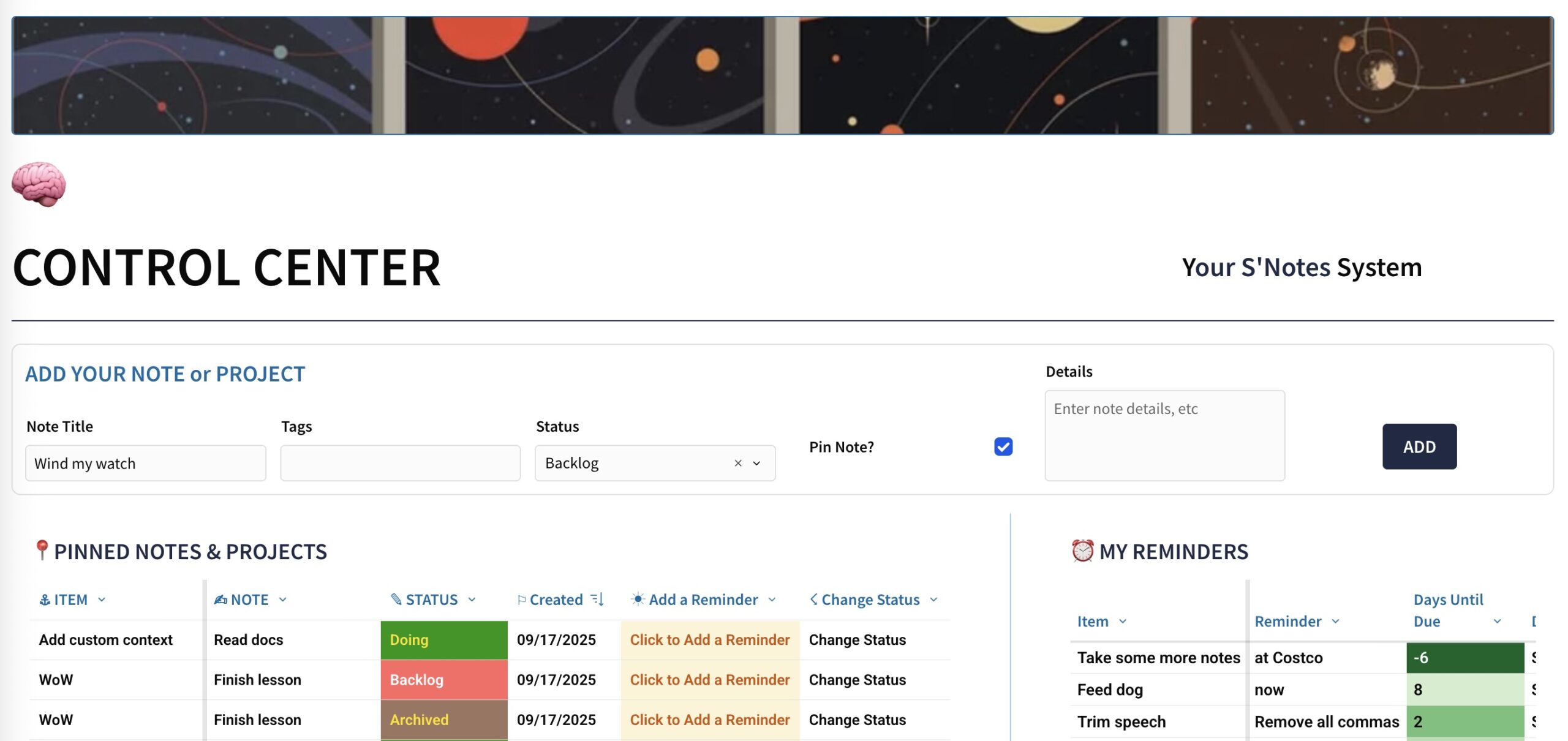Click Change Status for the Archived WoW row
Viewport: 1568px width, 741px height.
(857, 720)
